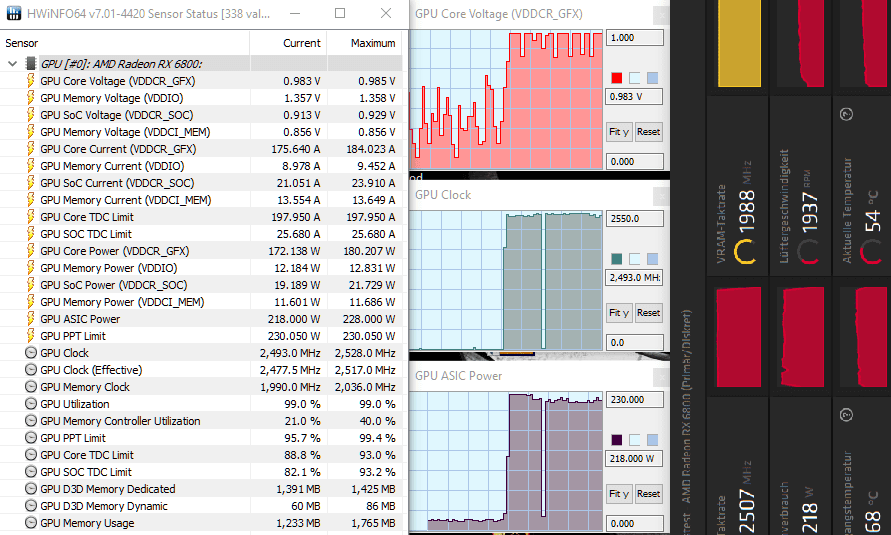
Task: Close the GPU ASIC Power graph window
Action: (661, 377)
